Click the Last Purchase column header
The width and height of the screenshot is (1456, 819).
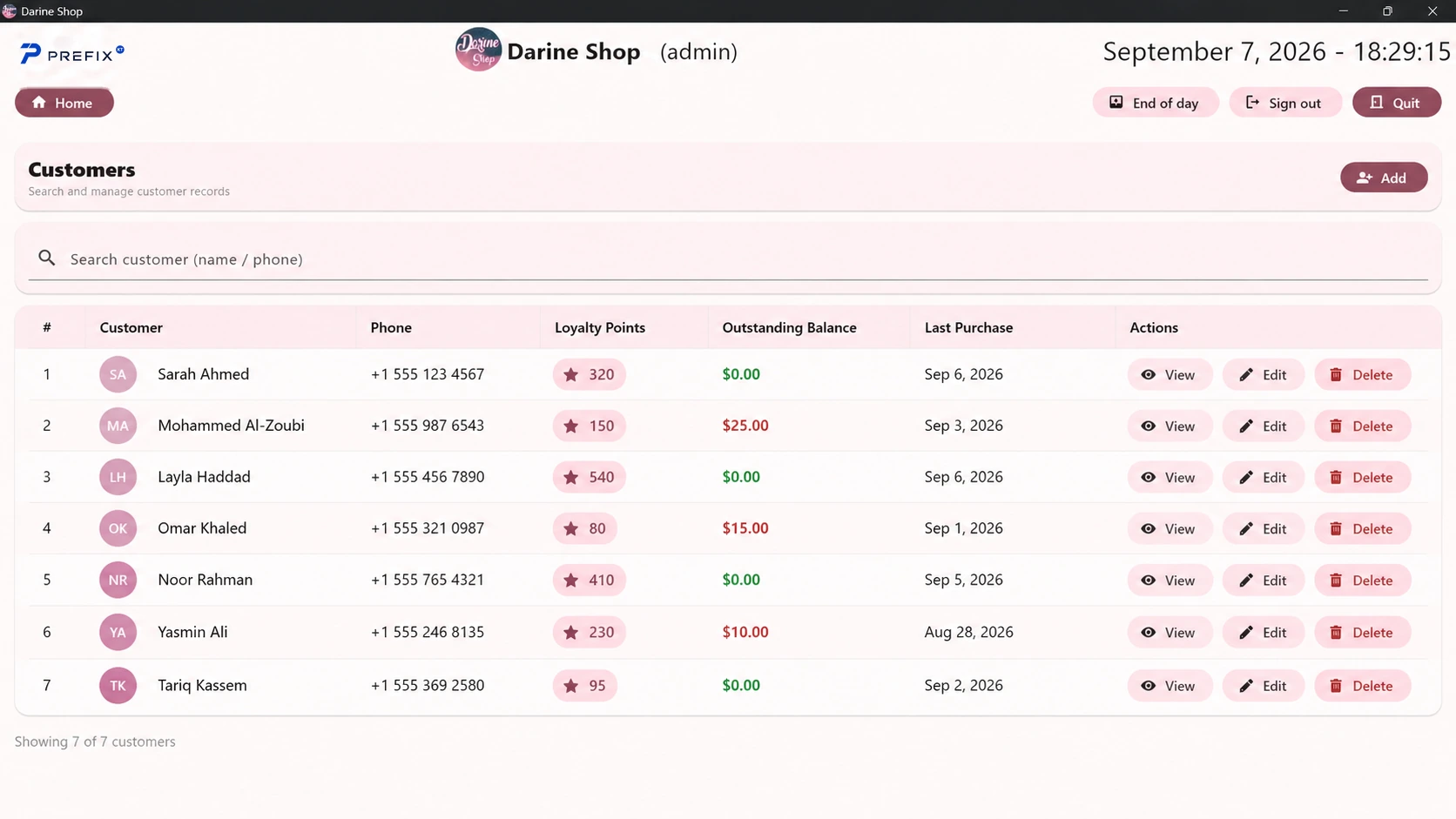coord(968,327)
